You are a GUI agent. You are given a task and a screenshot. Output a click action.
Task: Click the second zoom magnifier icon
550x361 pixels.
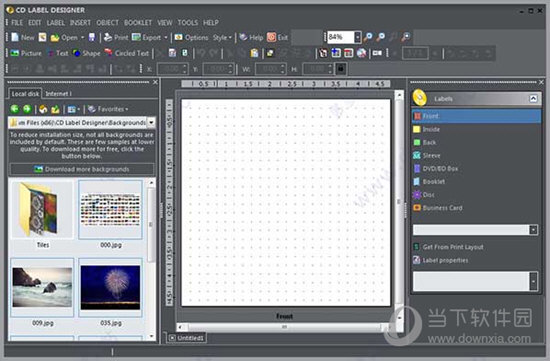click(381, 37)
